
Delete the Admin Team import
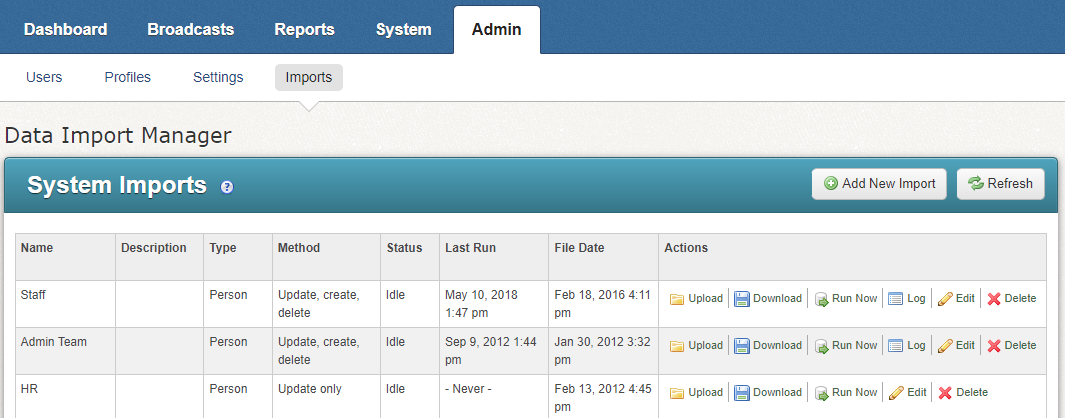pyautogui.click(x=1012, y=345)
